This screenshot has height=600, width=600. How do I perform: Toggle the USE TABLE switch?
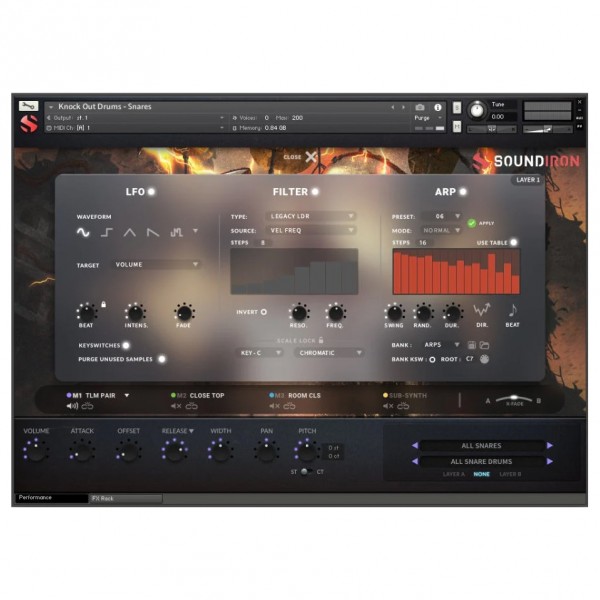[x=514, y=242]
